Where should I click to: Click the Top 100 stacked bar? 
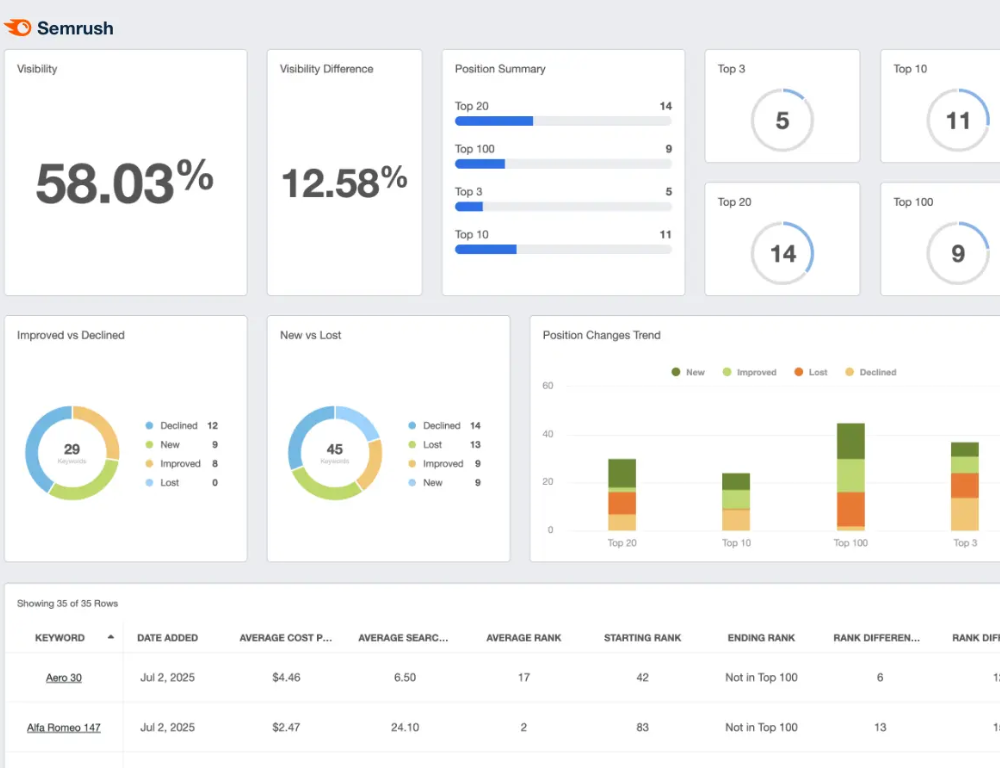851,477
